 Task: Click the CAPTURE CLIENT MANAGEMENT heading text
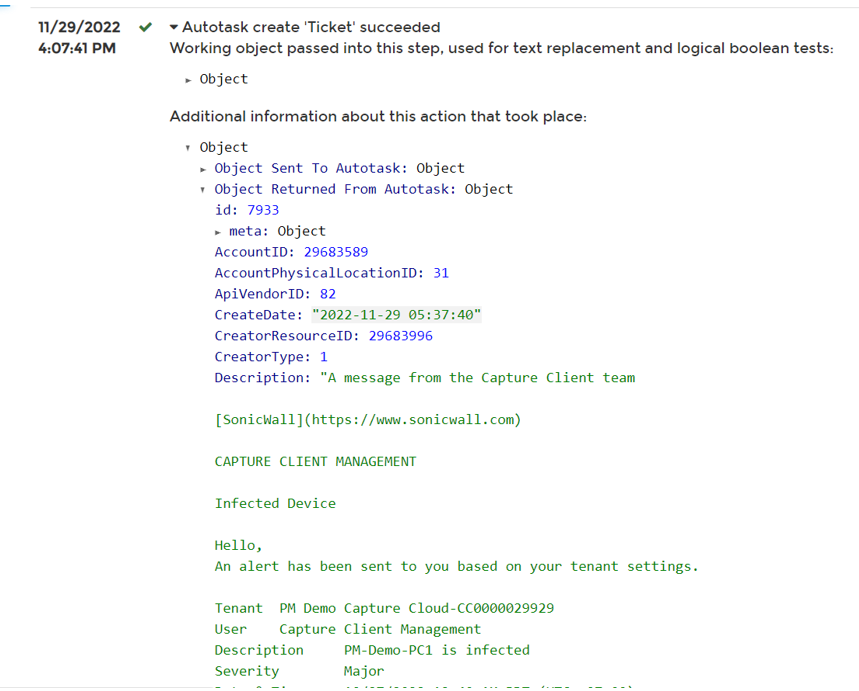point(315,462)
